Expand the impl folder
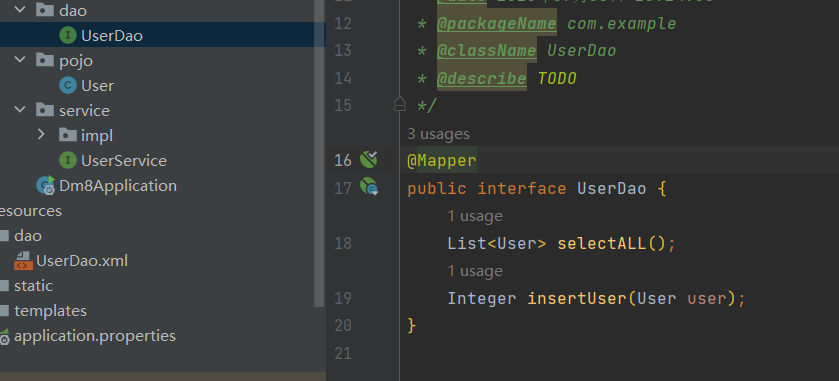839x381 pixels. point(41,134)
